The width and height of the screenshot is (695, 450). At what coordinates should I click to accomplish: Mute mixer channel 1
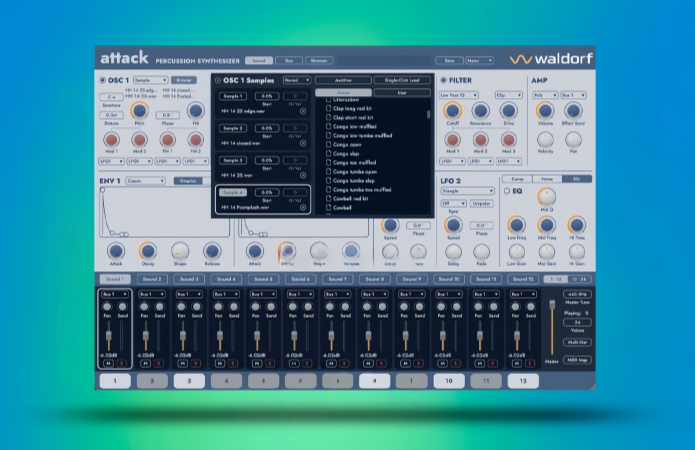pos(109,363)
